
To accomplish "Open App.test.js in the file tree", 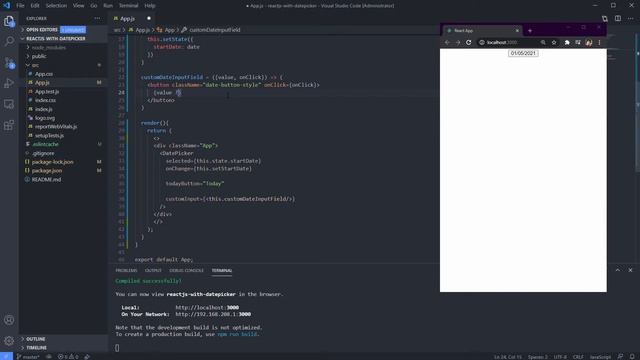I will (47, 91).
